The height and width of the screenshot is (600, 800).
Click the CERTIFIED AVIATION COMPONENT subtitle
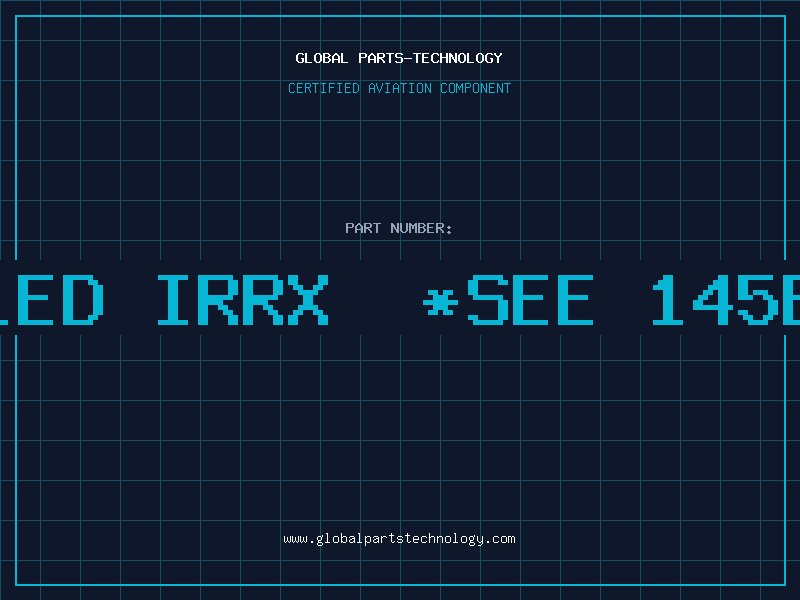(x=399, y=88)
